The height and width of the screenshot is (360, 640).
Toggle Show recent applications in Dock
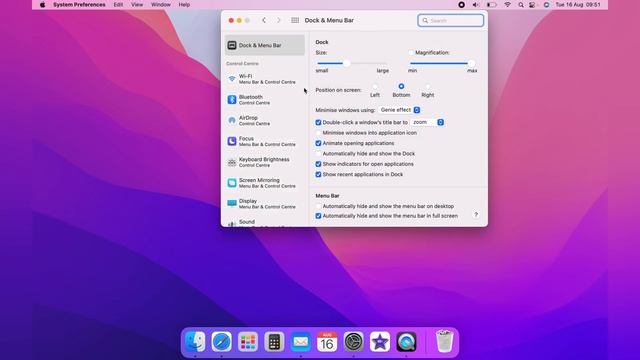[x=318, y=175]
